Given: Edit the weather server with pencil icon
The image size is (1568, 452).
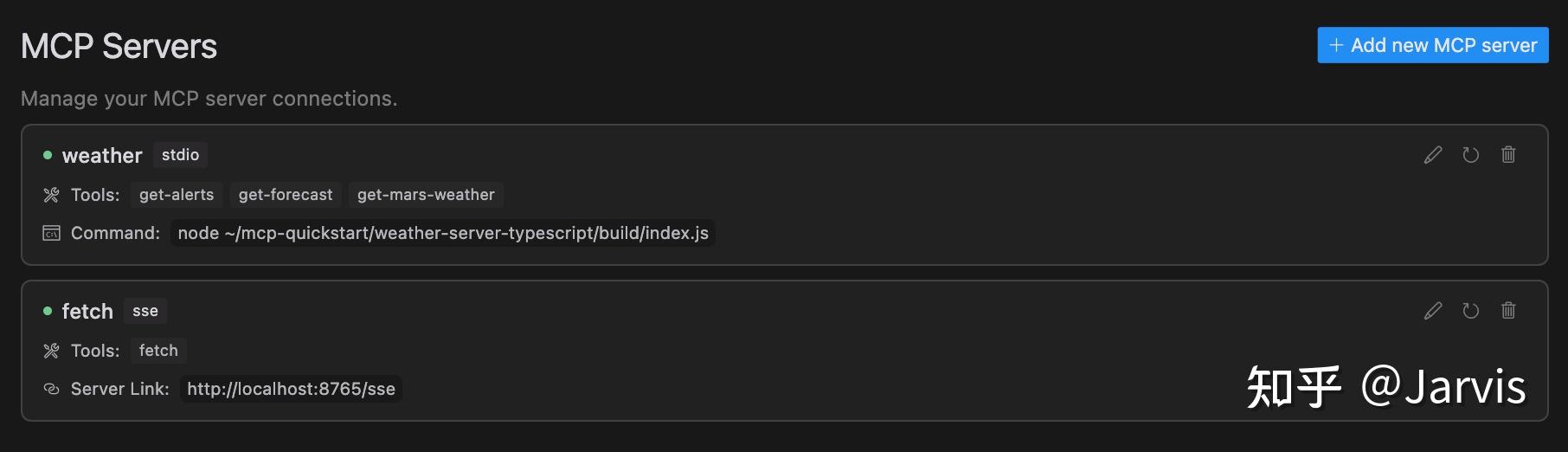Looking at the screenshot, I should coord(1433,155).
